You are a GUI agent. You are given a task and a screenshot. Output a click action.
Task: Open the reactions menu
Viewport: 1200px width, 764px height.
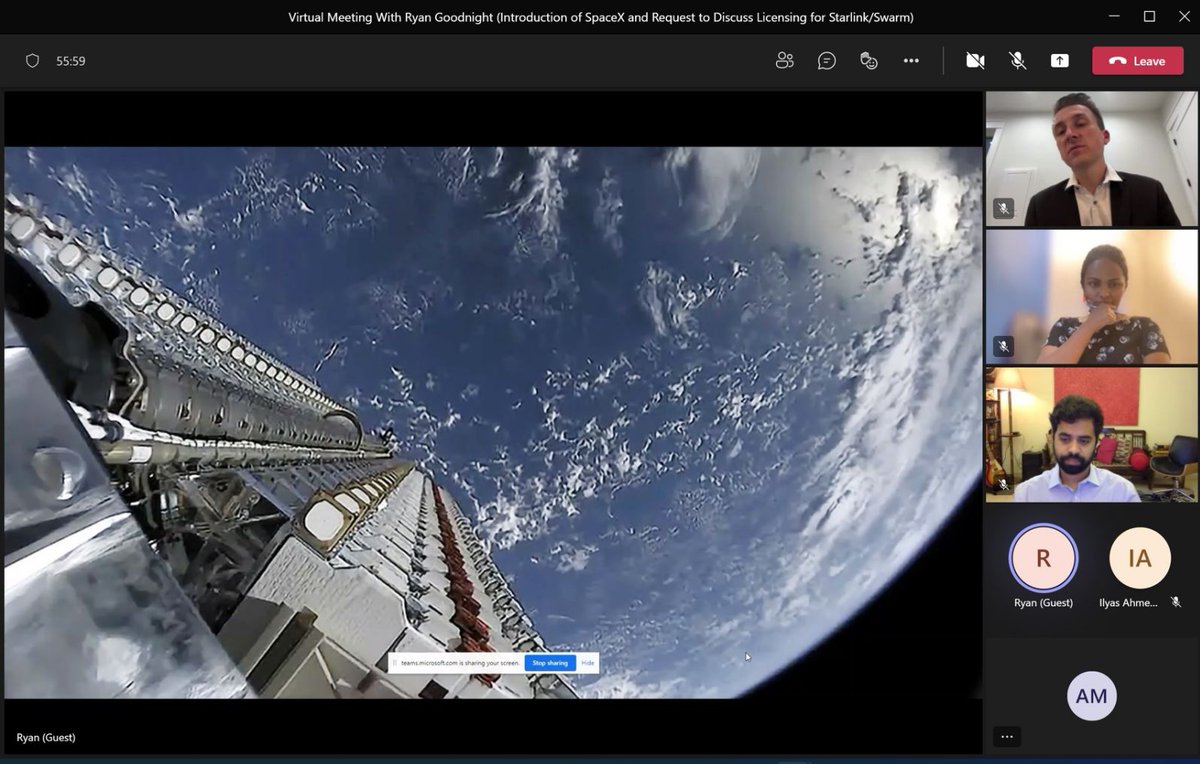[x=869, y=61]
